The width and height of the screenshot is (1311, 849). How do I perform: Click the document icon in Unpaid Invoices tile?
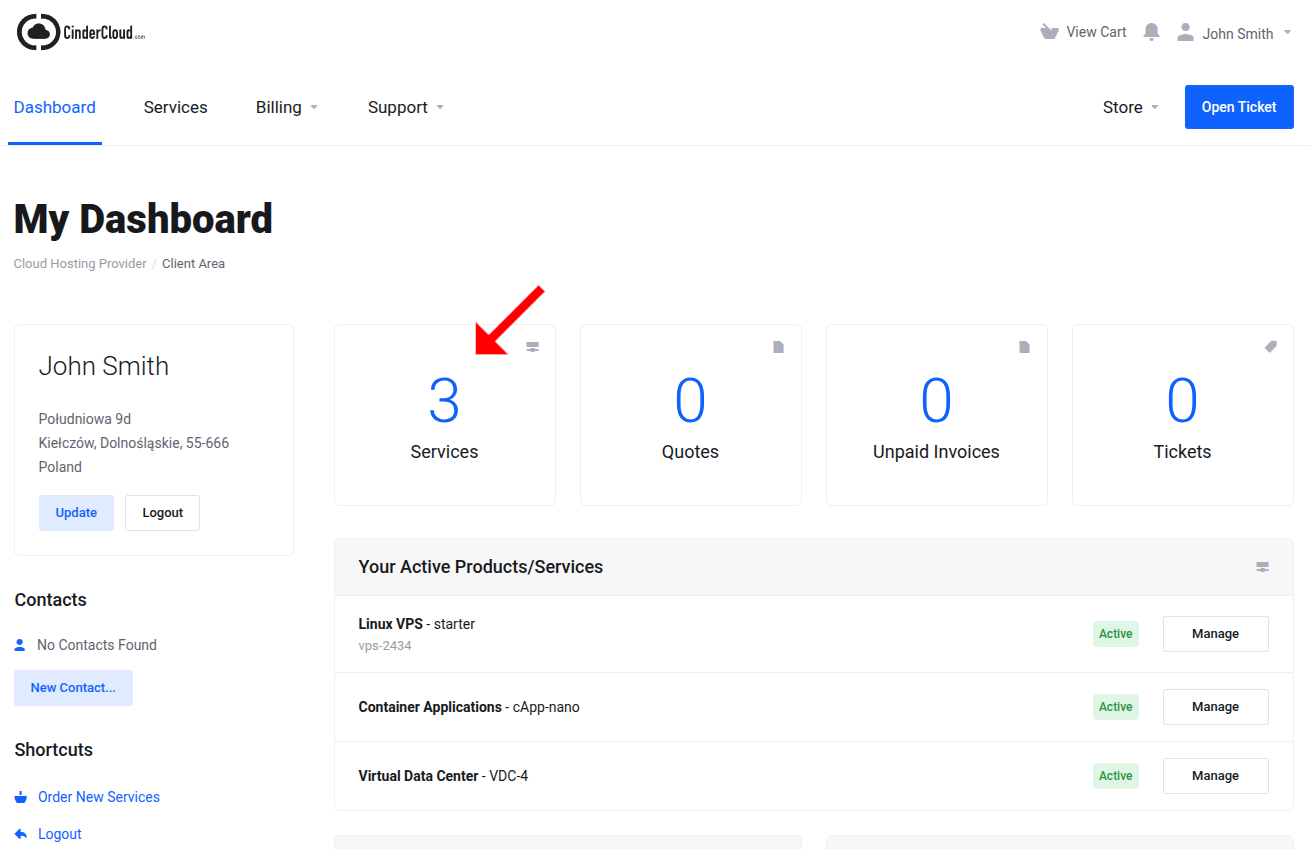point(1025,347)
